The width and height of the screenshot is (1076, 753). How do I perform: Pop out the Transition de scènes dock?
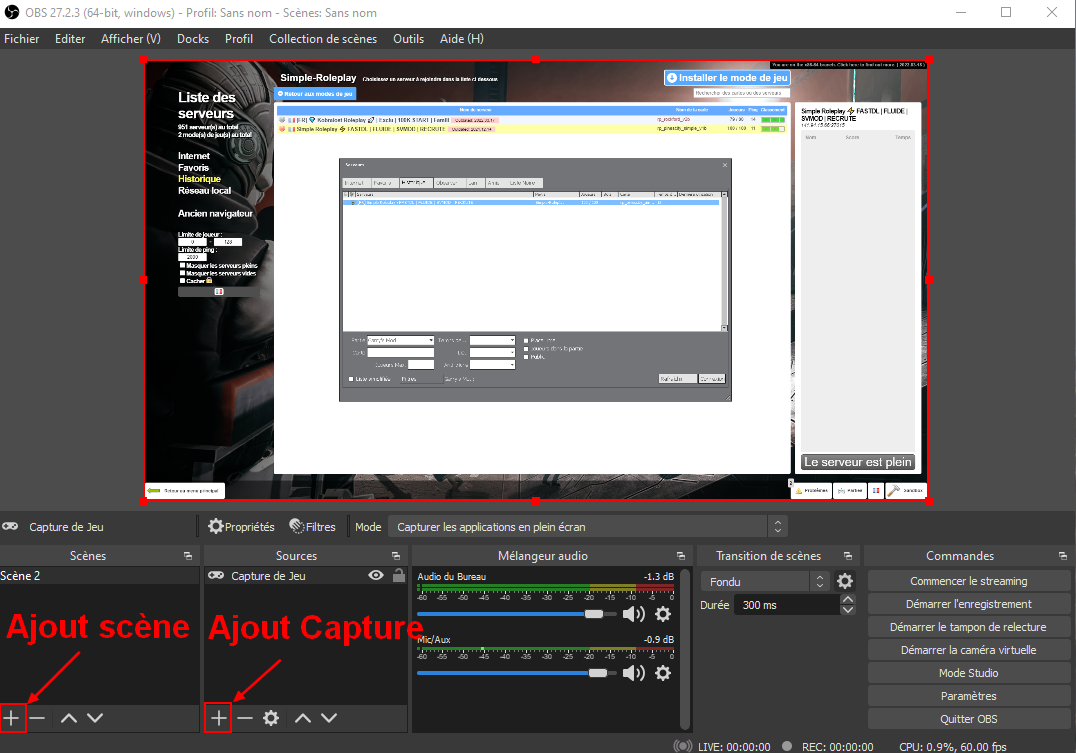pyautogui.click(x=848, y=556)
